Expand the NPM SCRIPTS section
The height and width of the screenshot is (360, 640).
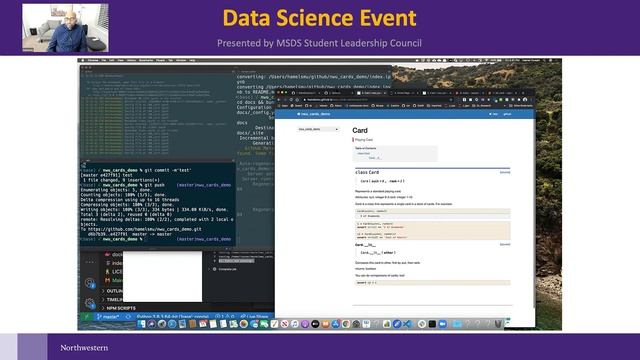119,308
